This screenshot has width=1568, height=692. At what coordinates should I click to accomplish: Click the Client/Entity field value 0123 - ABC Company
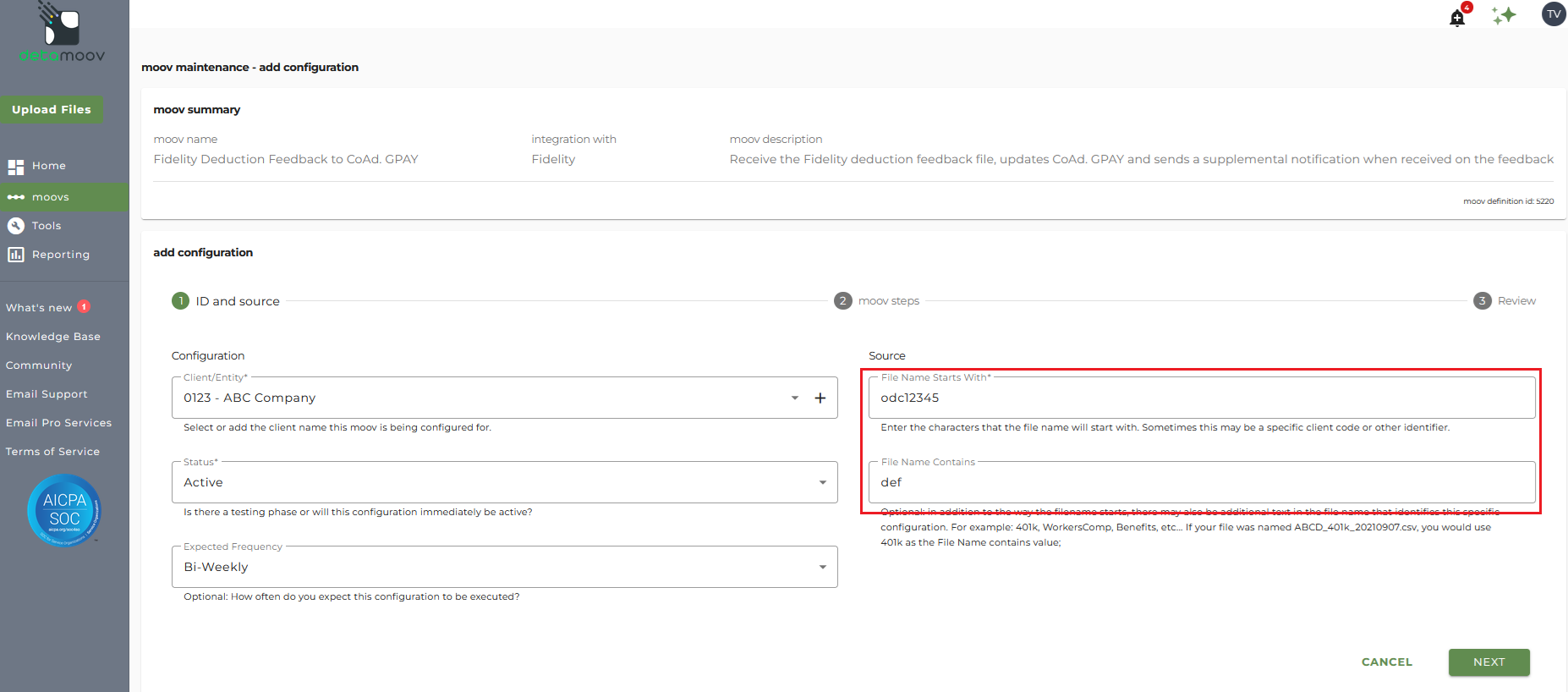click(249, 398)
